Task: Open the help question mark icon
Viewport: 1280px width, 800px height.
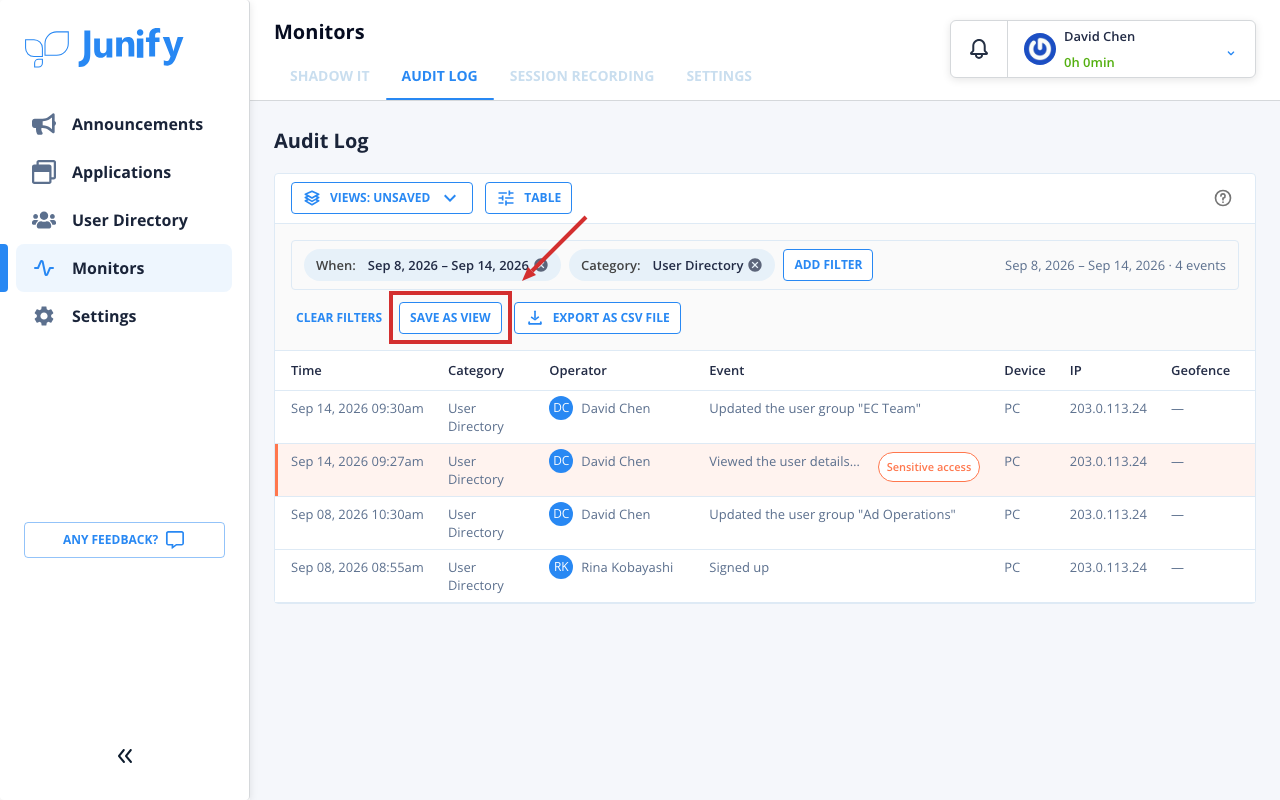Action: click(1223, 198)
